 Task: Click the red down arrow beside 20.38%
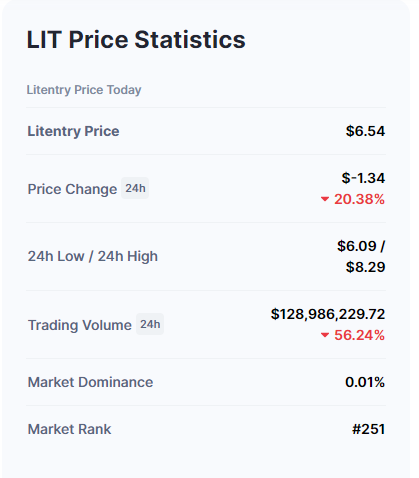point(325,199)
